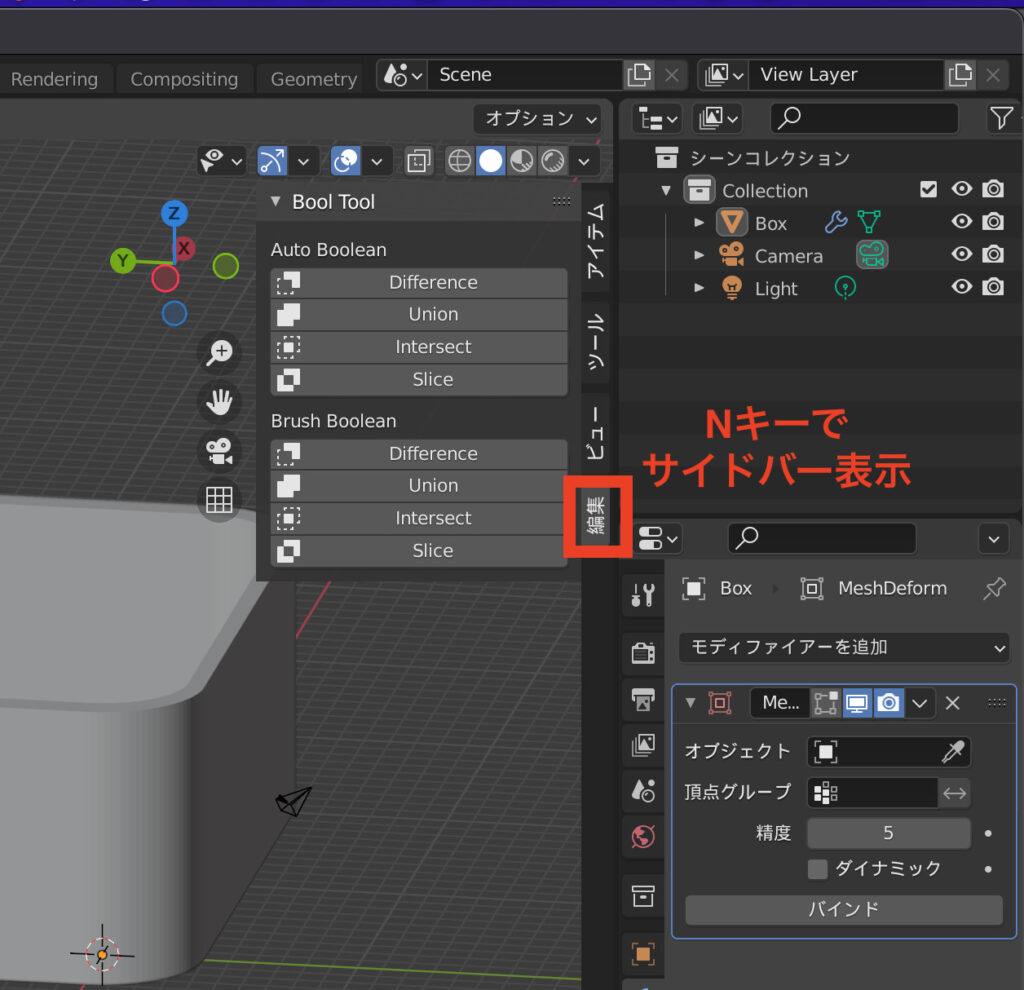Enable Material Preview shading mode
The image size is (1024, 990).
(x=521, y=161)
